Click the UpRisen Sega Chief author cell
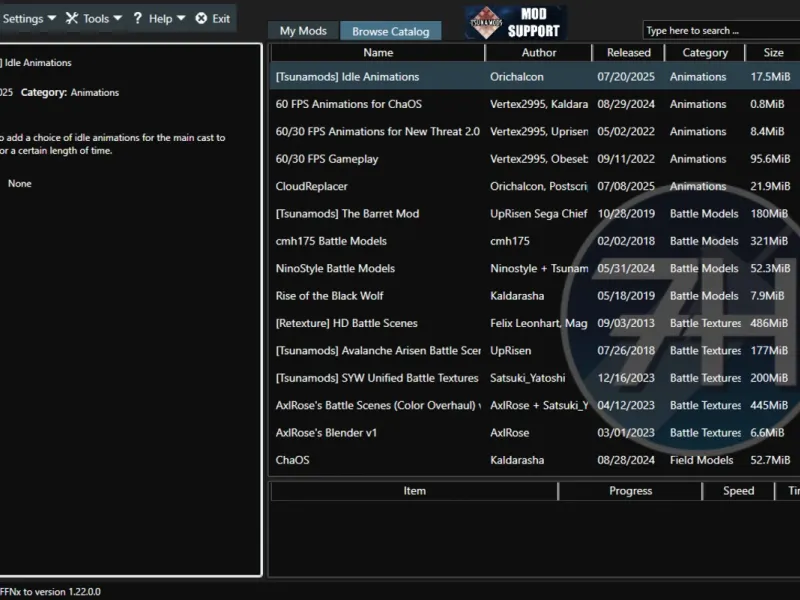 pyautogui.click(x=538, y=214)
